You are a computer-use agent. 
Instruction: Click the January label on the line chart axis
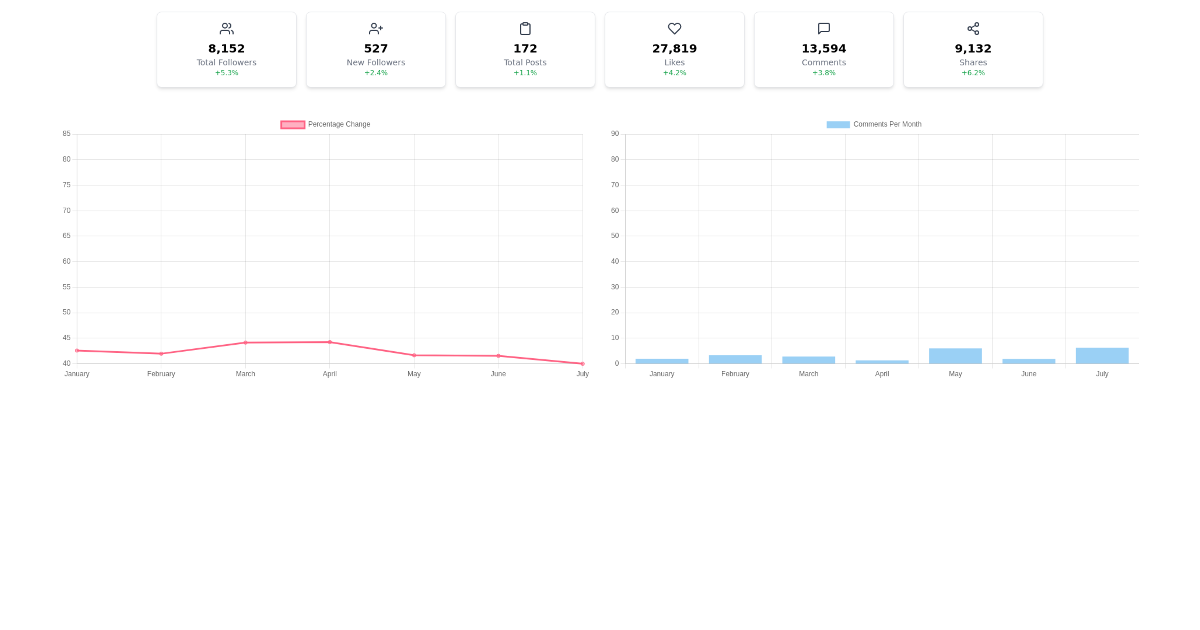coord(76,373)
